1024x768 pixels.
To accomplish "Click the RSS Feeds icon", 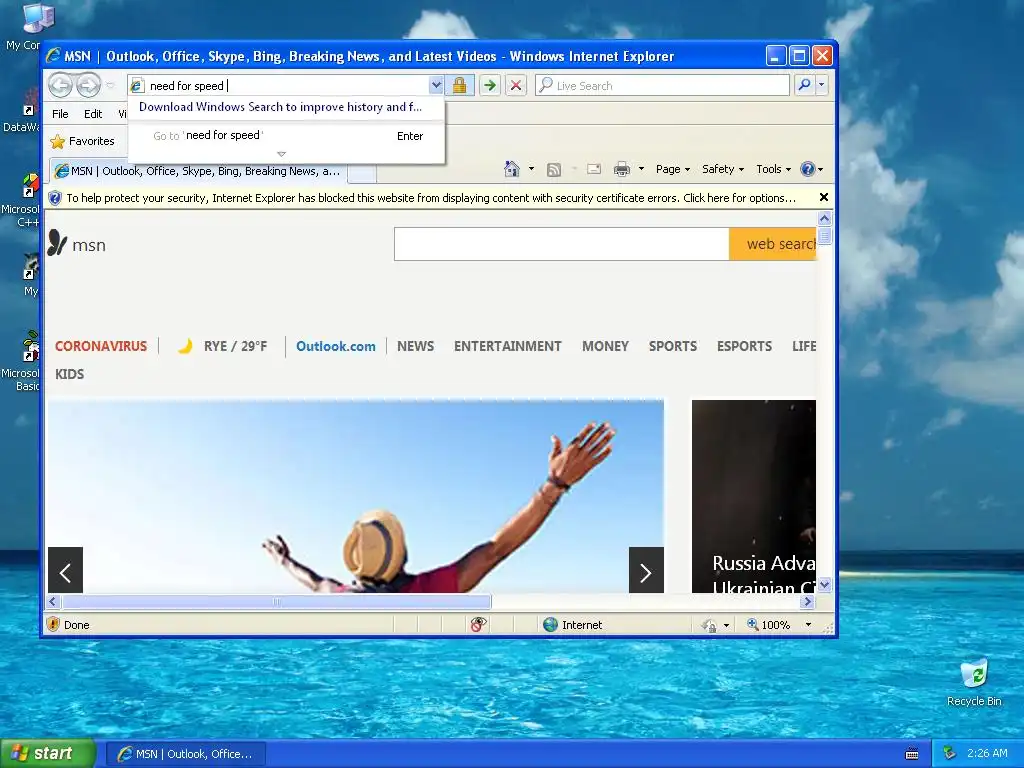I will pos(554,170).
